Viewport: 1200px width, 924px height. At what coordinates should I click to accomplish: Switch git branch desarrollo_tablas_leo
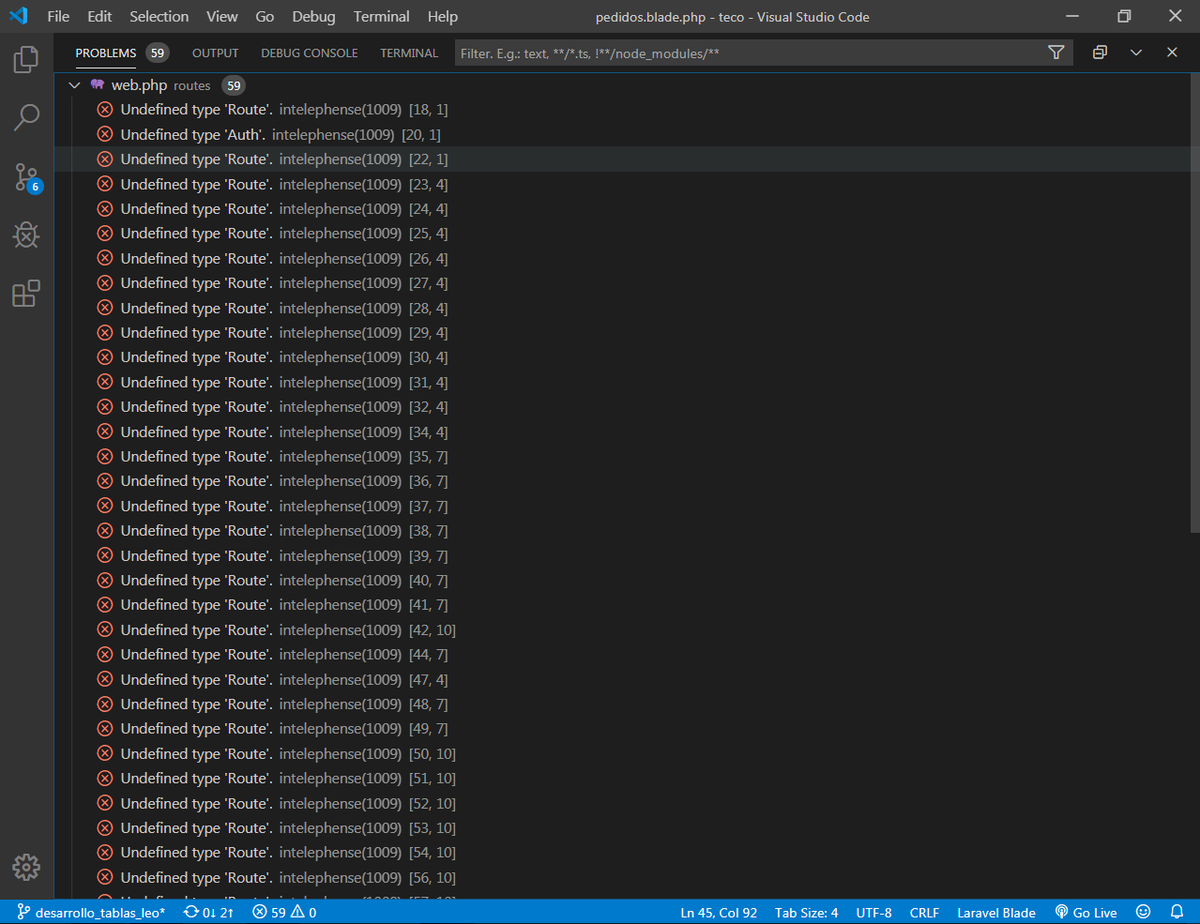click(91, 912)
